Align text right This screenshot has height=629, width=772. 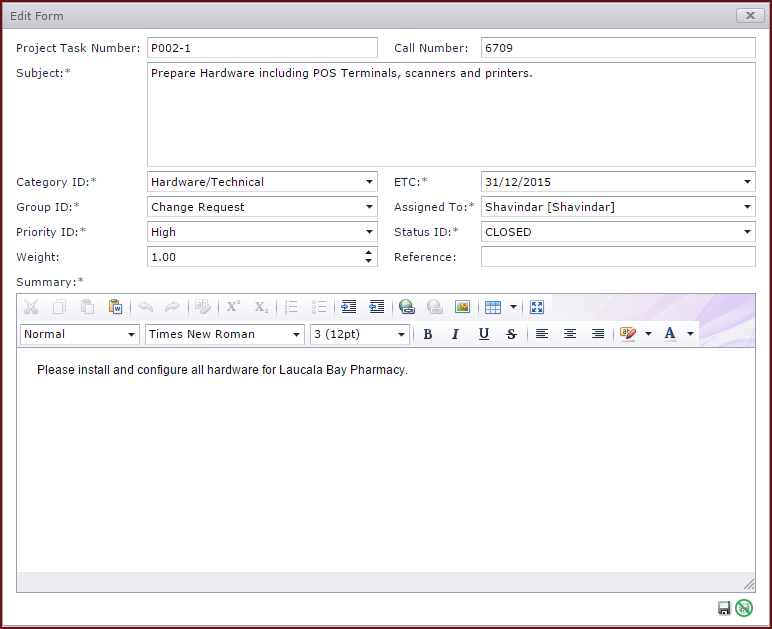pos(598,334)
